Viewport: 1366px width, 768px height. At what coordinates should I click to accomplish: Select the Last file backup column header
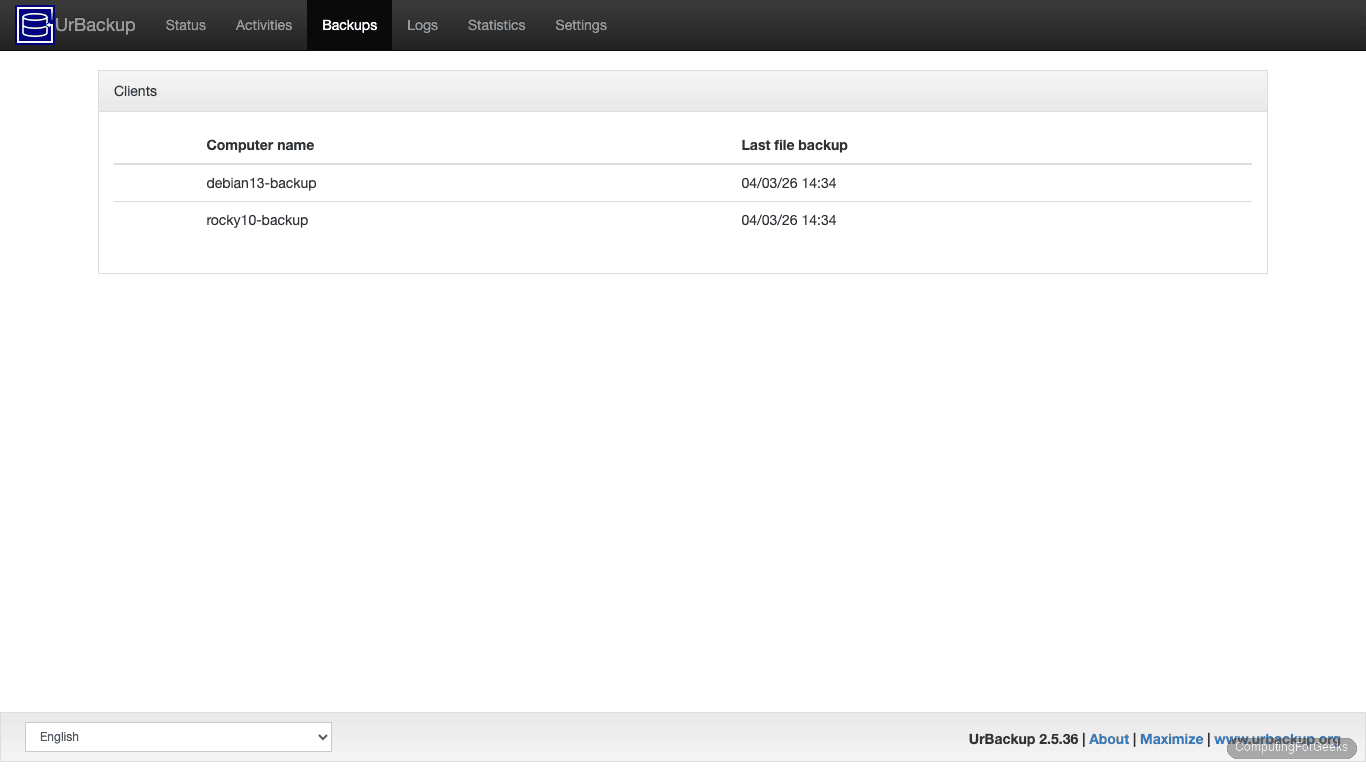(x=794, y=145)
